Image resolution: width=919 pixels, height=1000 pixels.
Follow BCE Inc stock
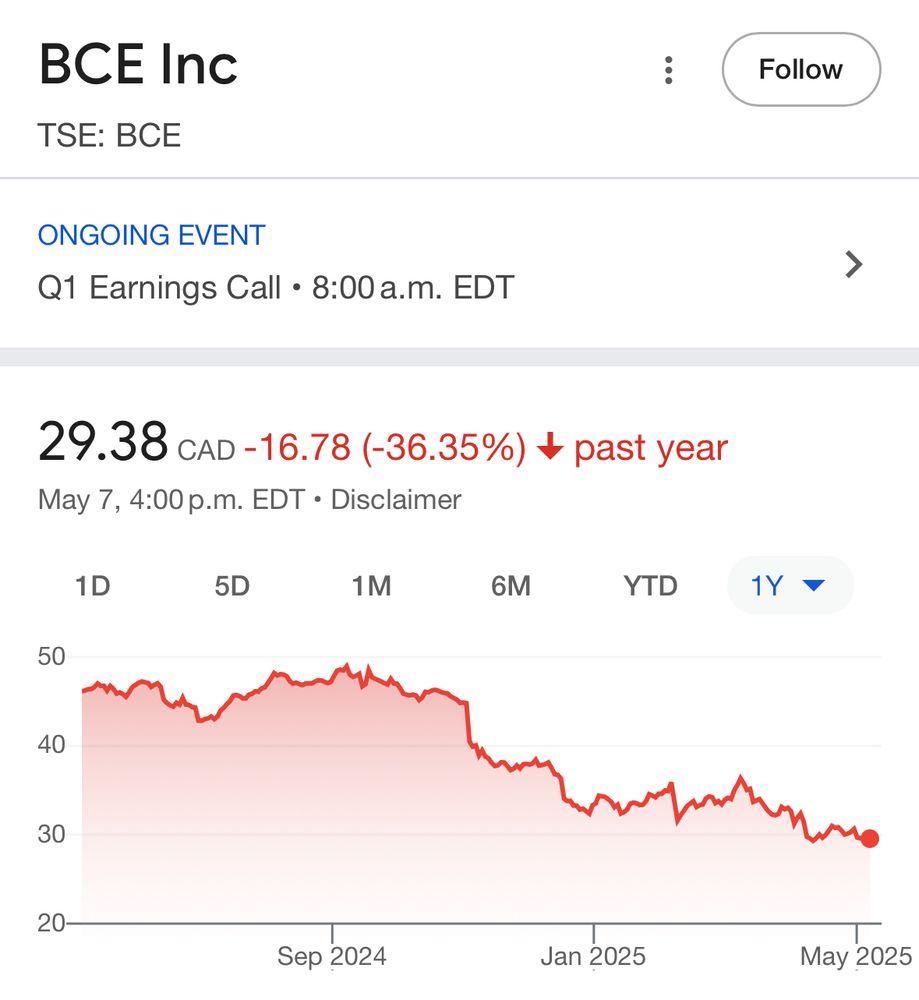[x=801, y=69]
